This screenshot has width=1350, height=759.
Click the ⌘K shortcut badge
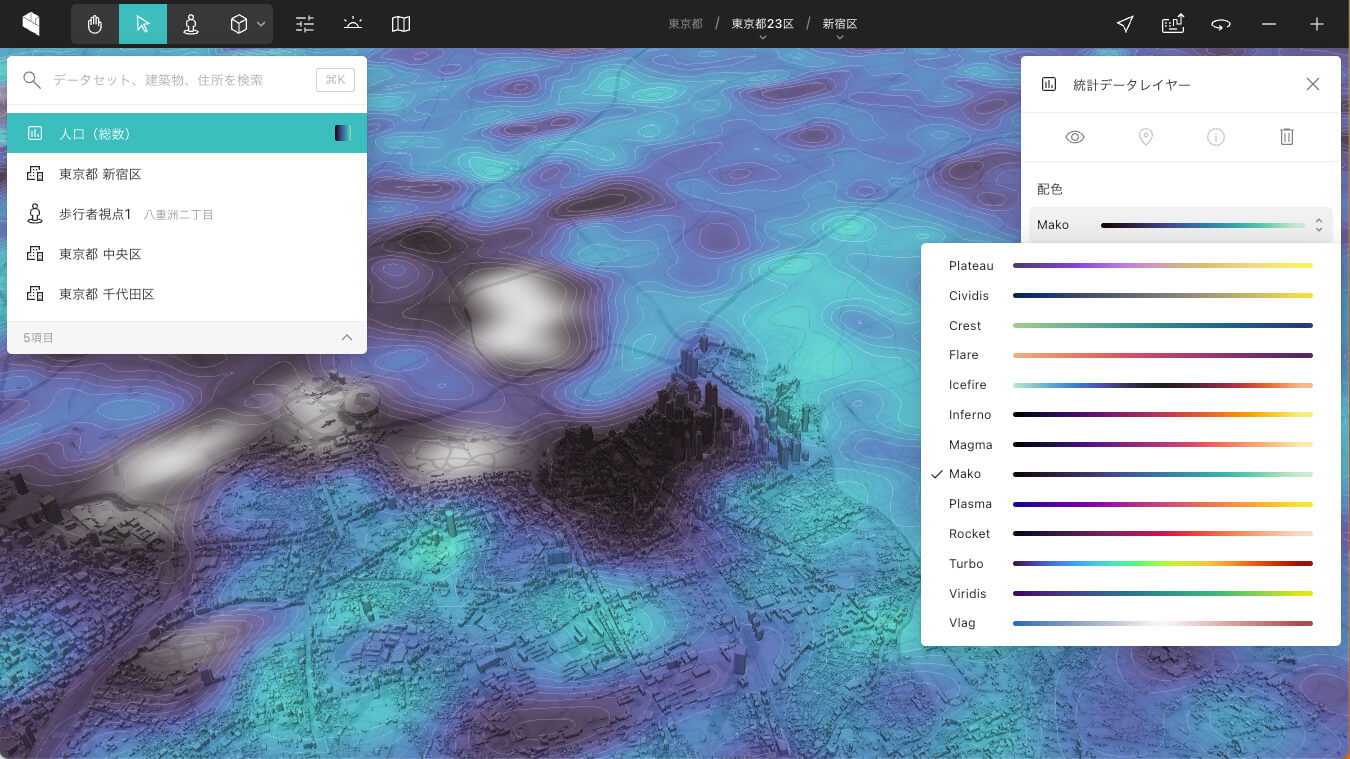335,80
